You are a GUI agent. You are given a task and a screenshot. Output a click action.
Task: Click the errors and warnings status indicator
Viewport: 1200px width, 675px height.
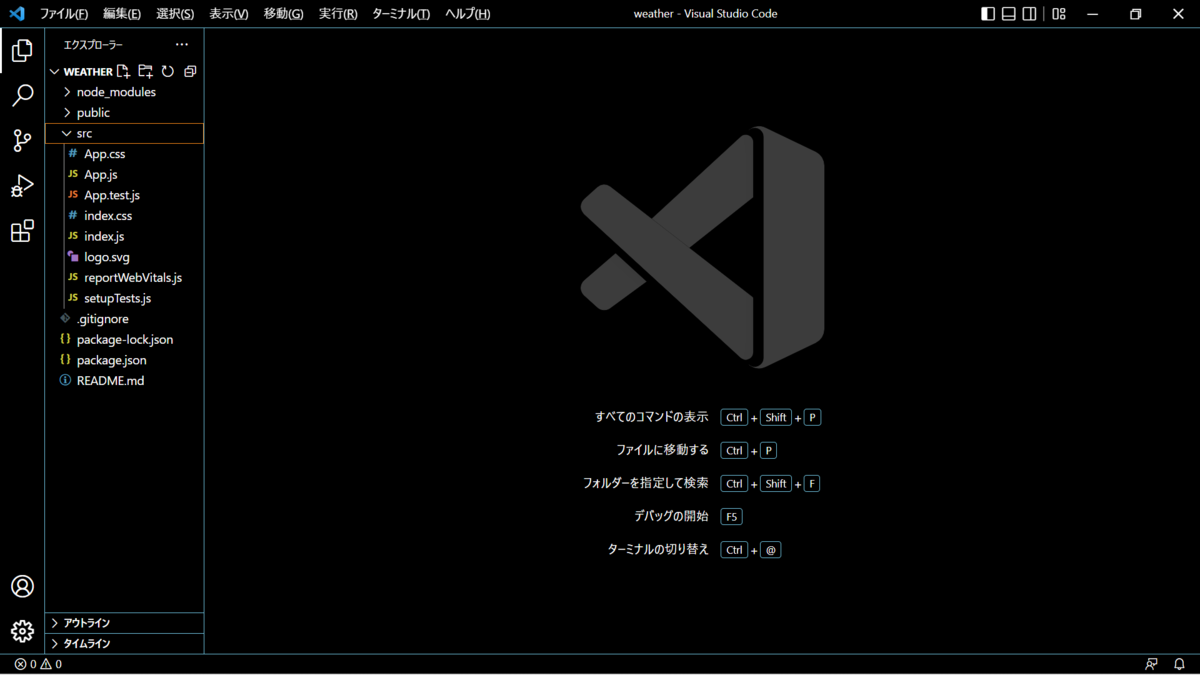coord(38,664)
